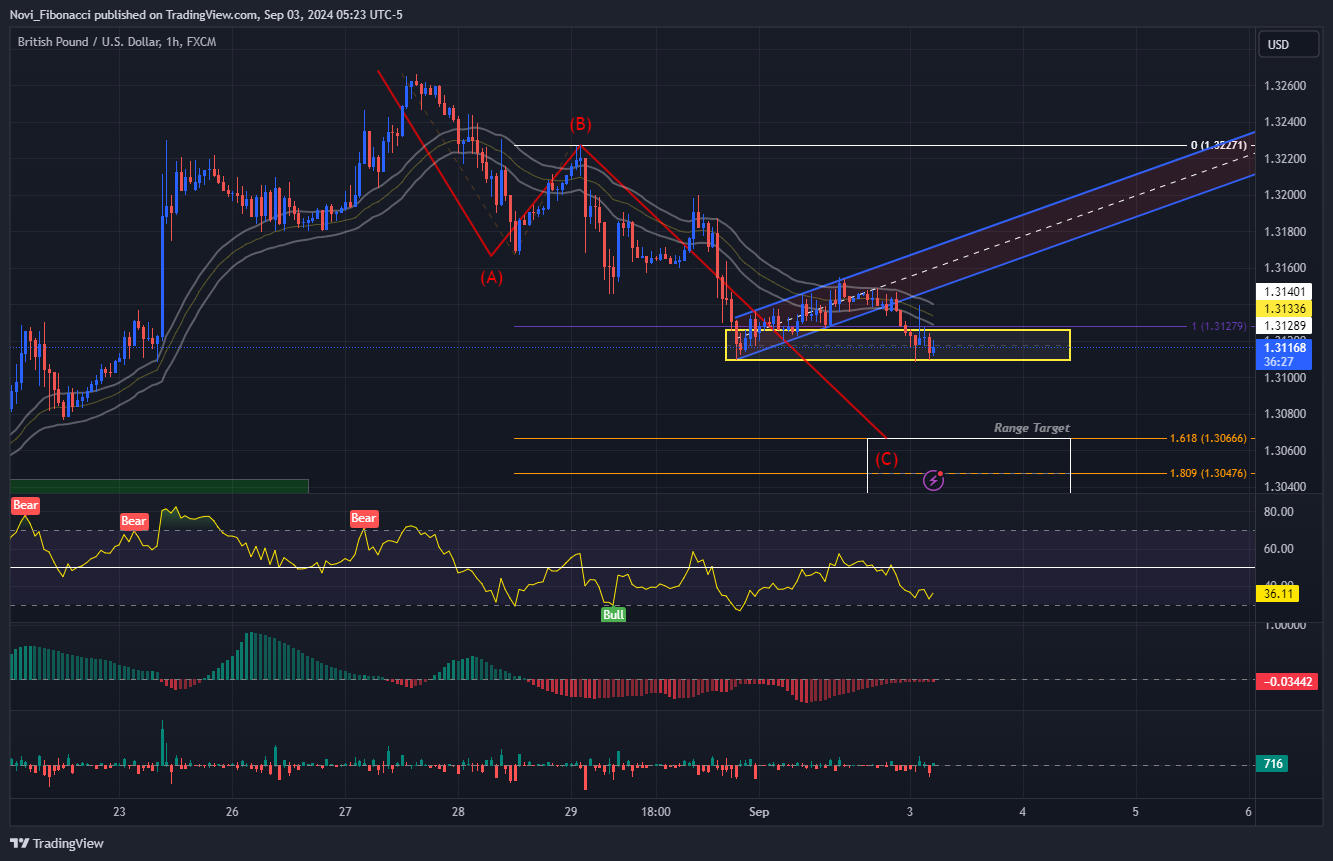Viewport: 1333px width, 861px height.
Task: Click 1.30400 on the price axis
Action: (1286, 487)
